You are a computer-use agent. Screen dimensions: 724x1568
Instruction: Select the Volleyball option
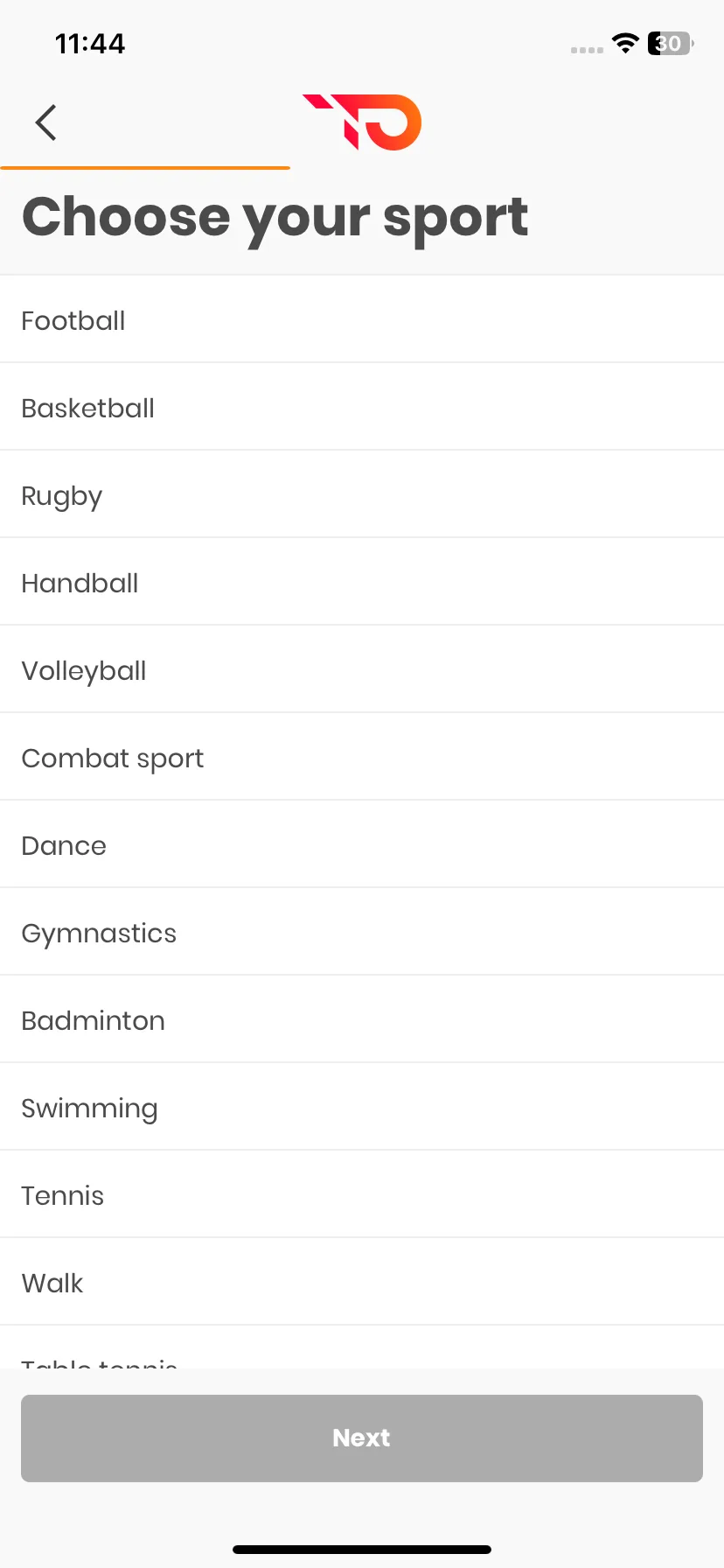click(x=362, y=669)
